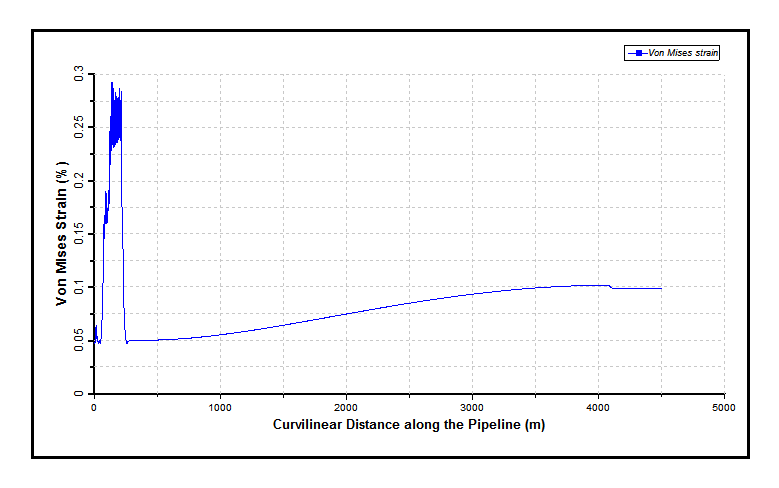
Task: Click the 4000 tick label on x-axis
Action: 598,407
